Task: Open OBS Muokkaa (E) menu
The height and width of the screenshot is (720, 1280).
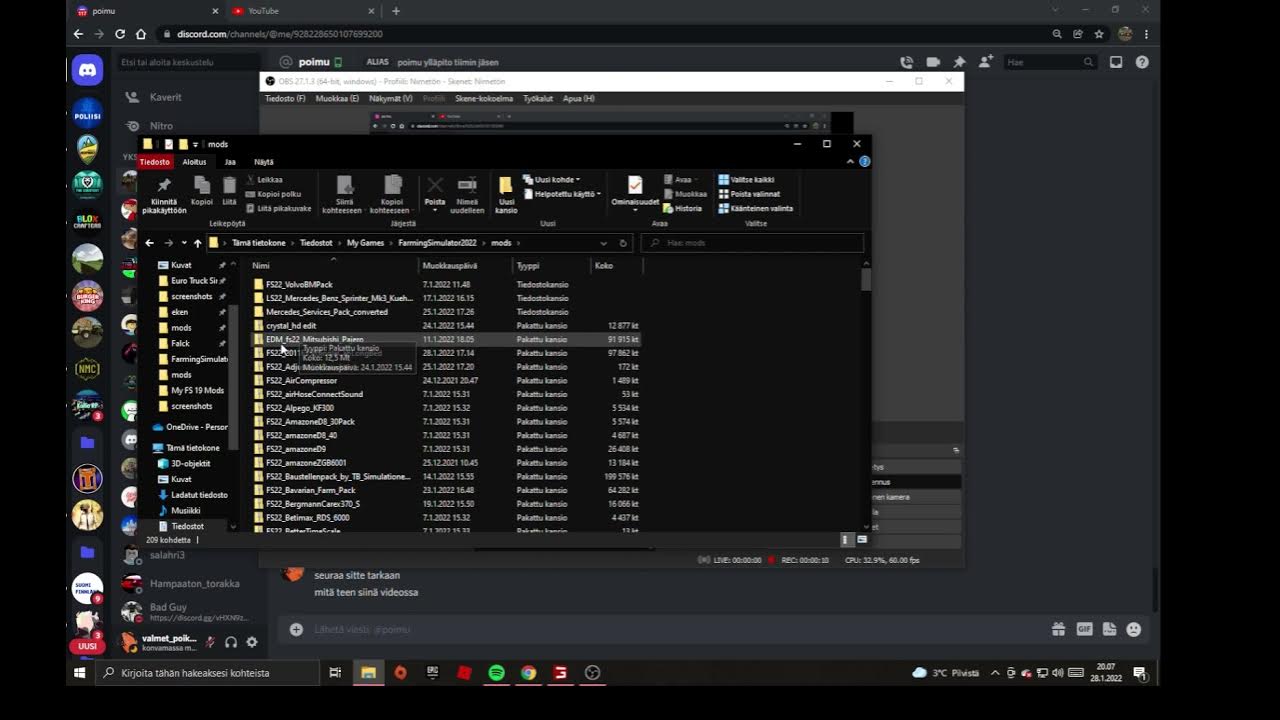Action: click(337, 99)
